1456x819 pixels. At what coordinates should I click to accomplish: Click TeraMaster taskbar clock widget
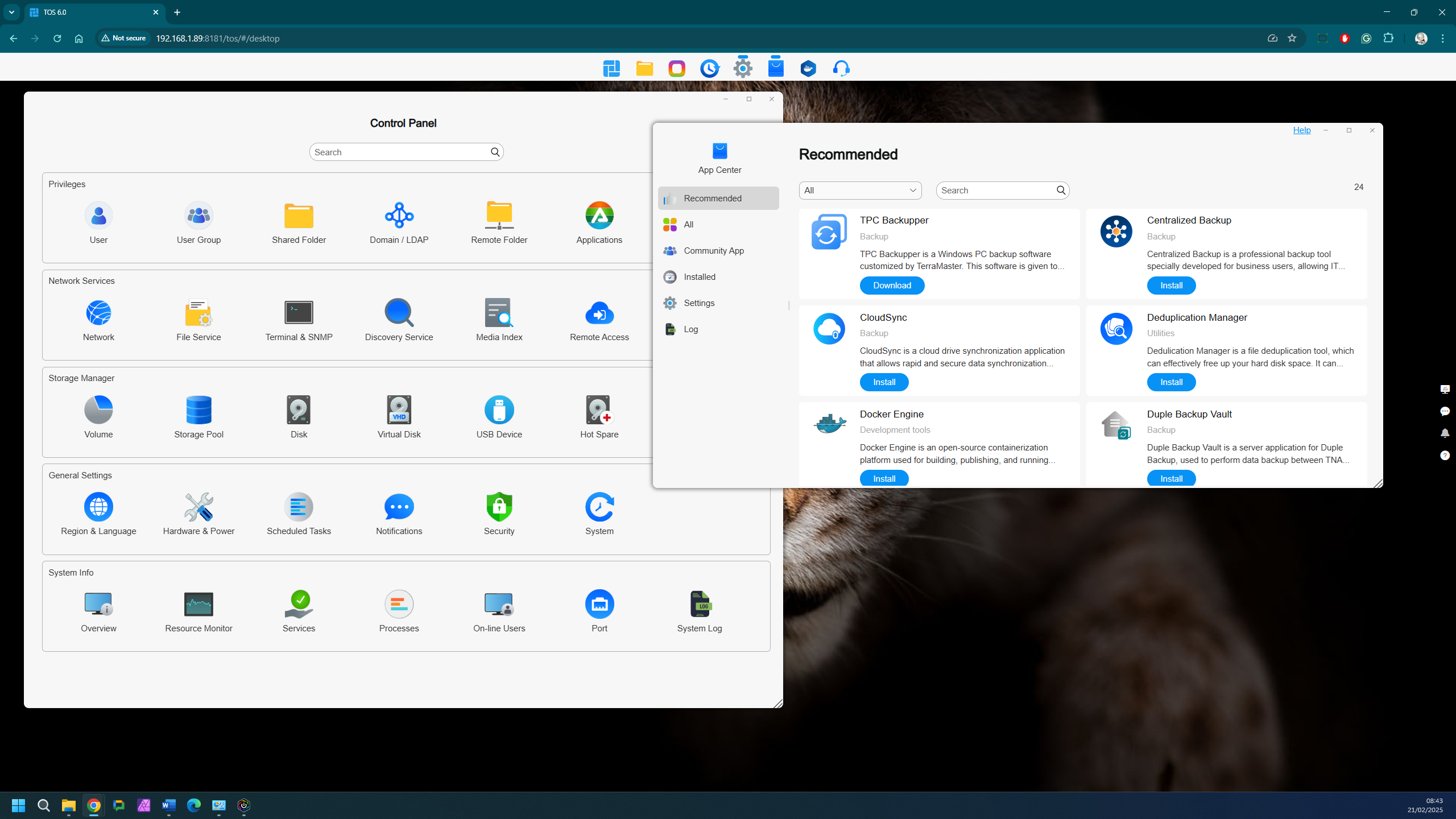[710, 67]
